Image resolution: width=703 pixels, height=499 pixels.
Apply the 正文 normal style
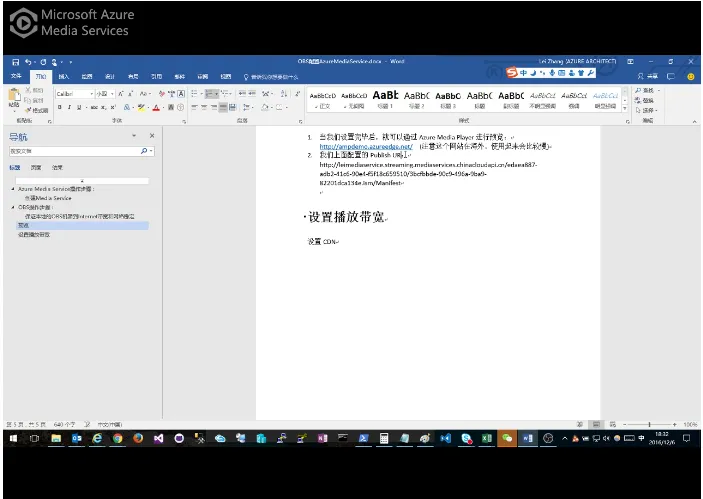coord(322,100)
